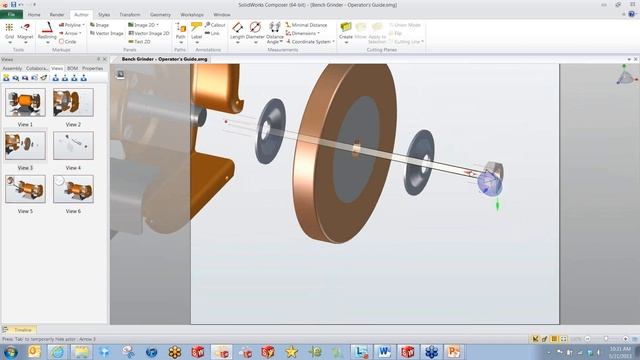The image size is (640, 360).
Task: Add a Vector Image 2D panel
Action: point(148,33)
